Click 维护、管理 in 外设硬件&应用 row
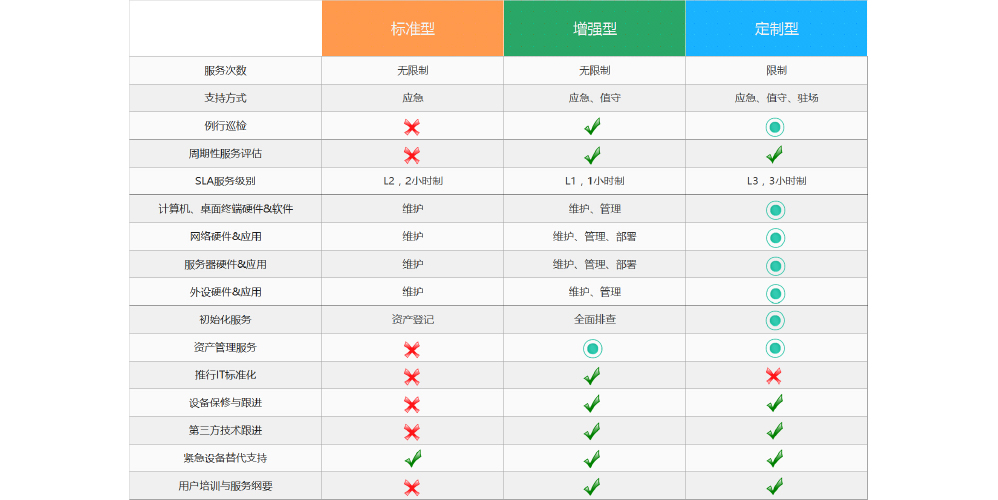The width and height of the screenshot is (998, 500). [x=594, y=292]
